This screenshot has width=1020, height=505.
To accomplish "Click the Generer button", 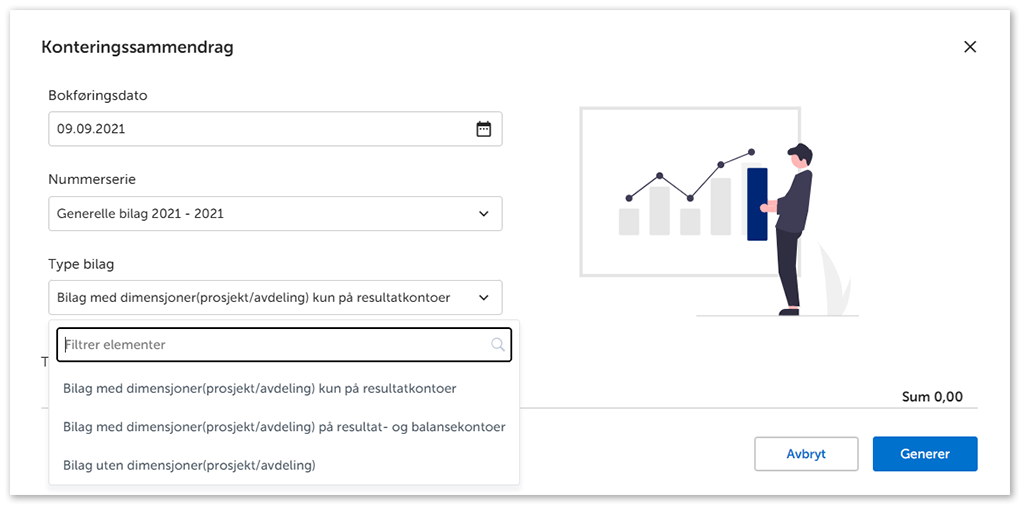I will tap(924, 453).
